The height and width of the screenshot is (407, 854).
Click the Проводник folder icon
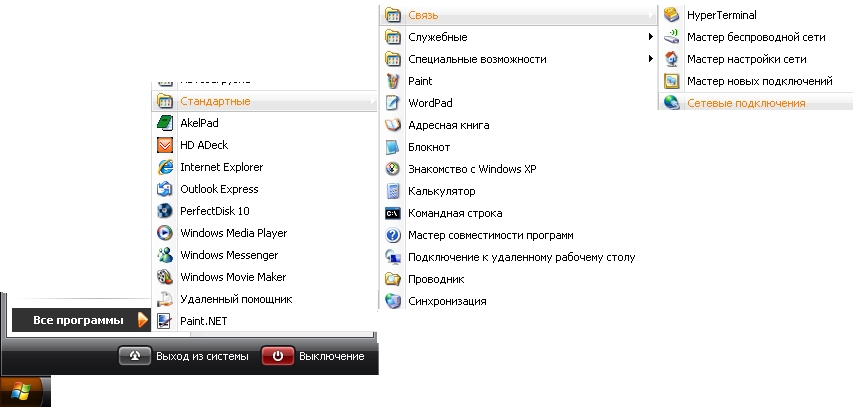[x=393, y=279]
